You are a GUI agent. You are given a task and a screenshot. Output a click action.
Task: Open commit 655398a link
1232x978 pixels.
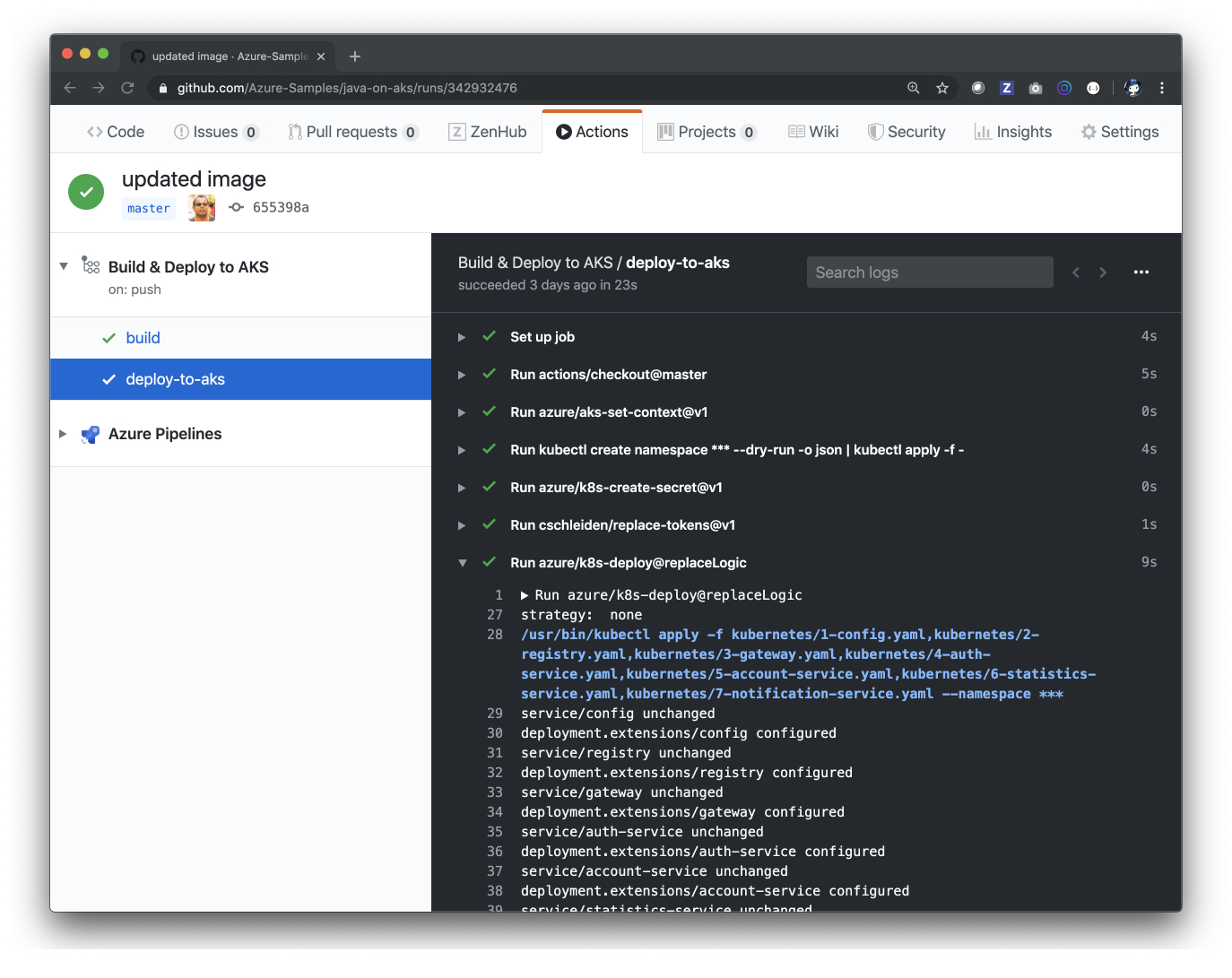pyautogui.click(x=281, y=207)
